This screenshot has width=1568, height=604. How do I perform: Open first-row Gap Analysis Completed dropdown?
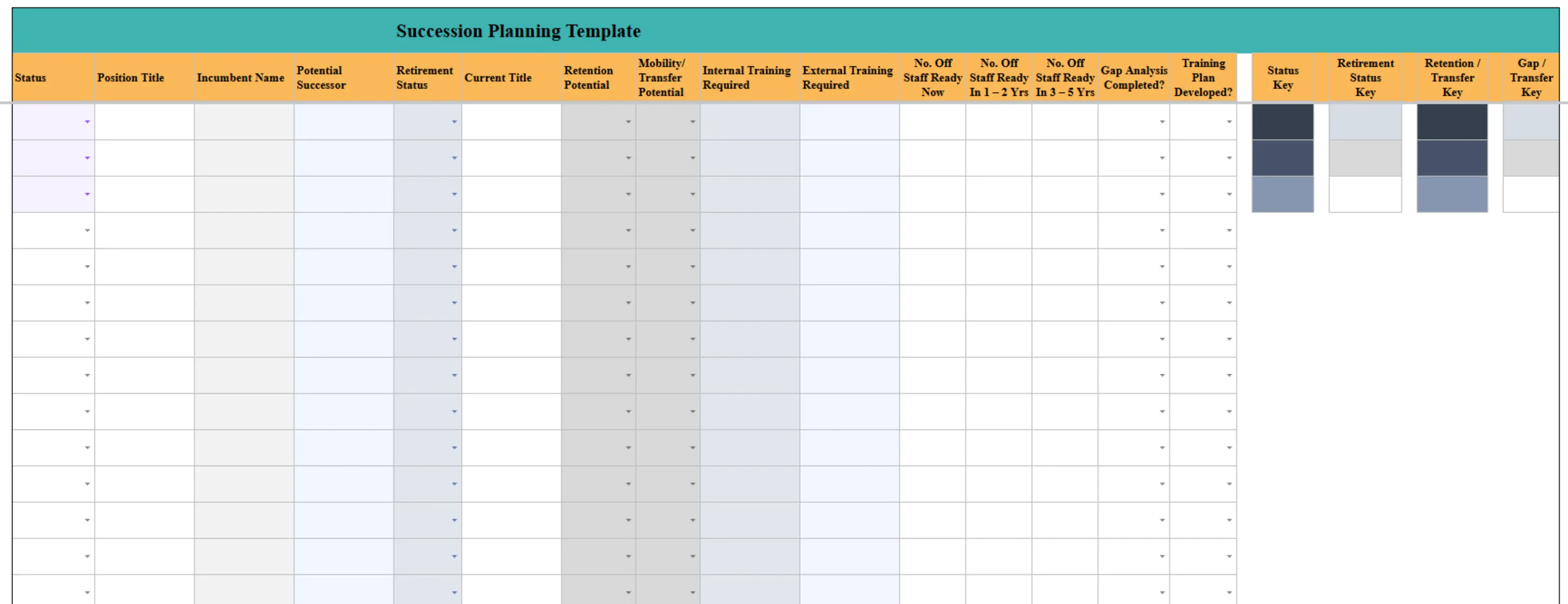click(1162, 122)
